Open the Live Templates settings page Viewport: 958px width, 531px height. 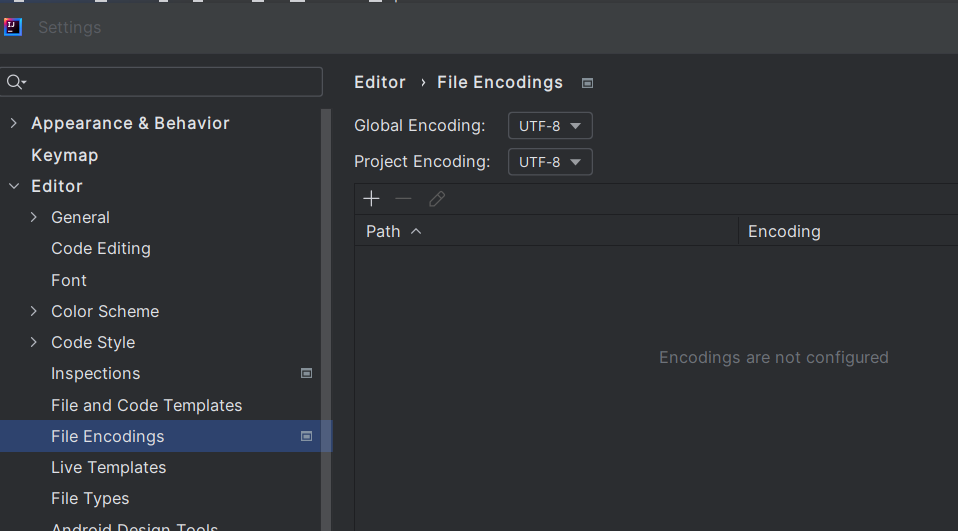pos(108,467)
